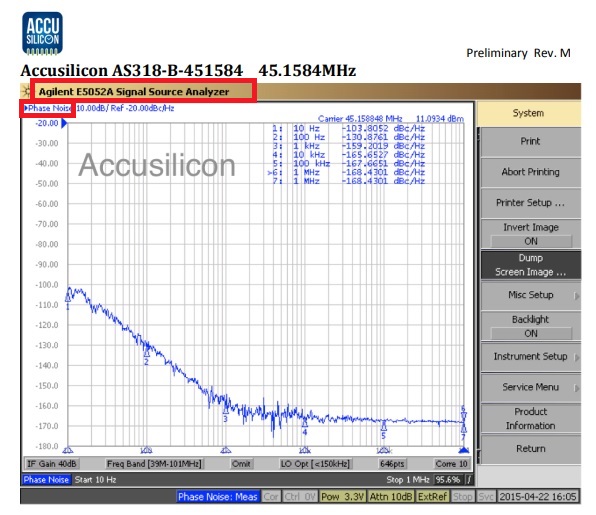Screen dimensions: 596x515
Task: Click the IF Gain 40dB status
Action: pos(52,464)
